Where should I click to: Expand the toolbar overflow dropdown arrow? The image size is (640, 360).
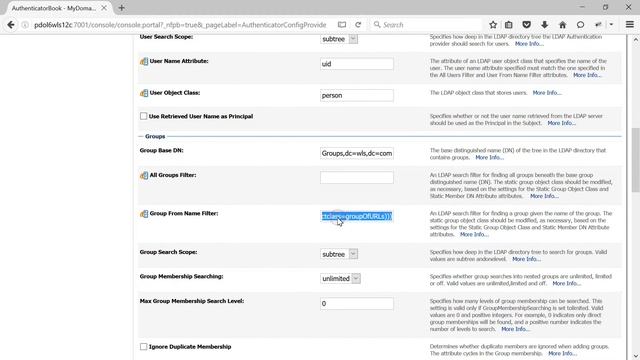[611, 25]
